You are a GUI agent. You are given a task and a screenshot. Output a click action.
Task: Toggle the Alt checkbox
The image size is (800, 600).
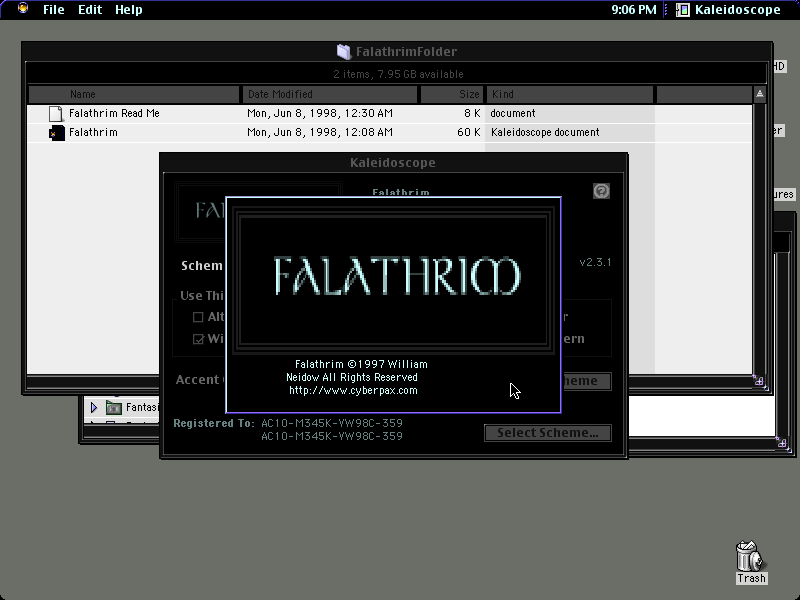click(198, 317)
